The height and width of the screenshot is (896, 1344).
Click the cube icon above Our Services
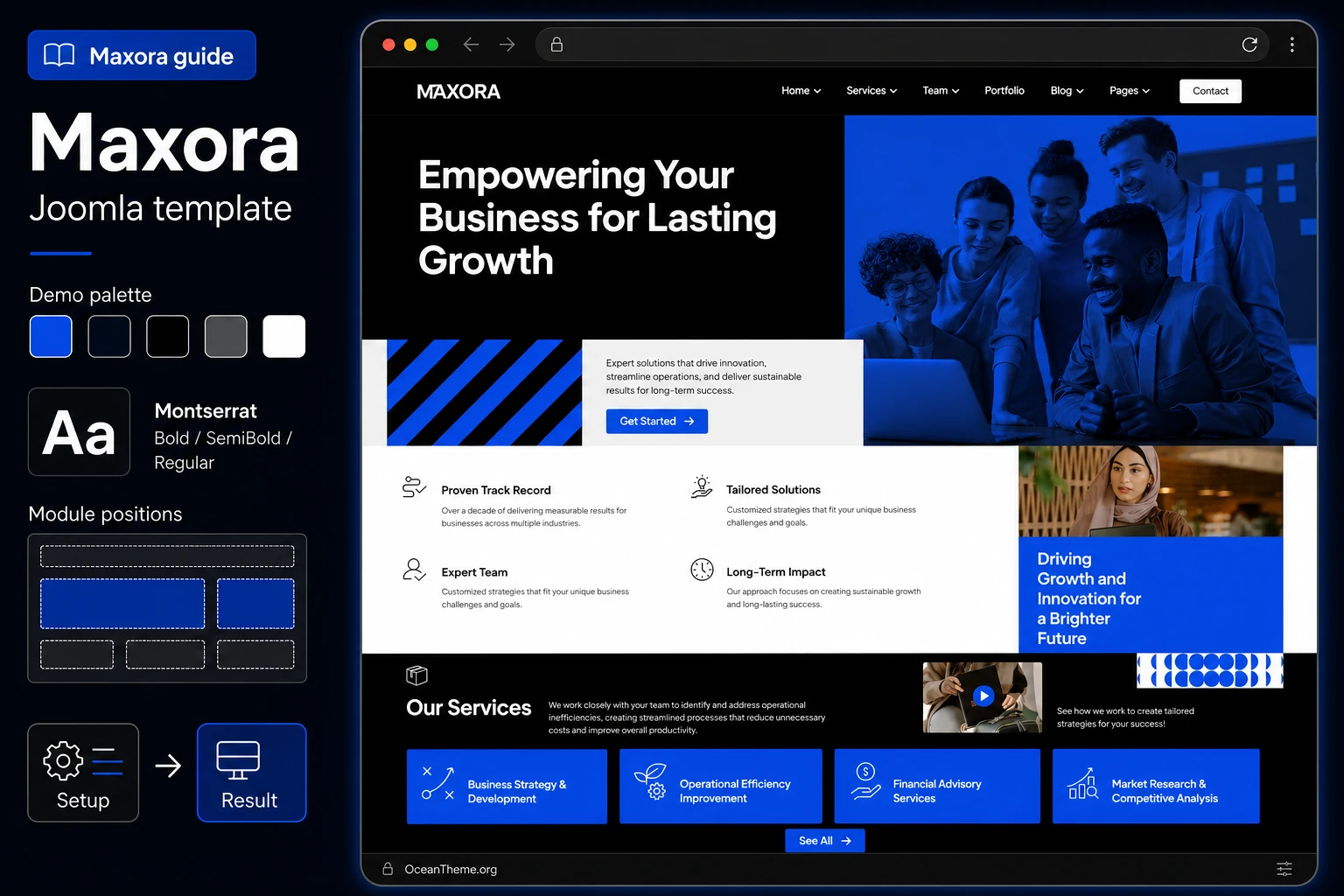tap(416, 675)
